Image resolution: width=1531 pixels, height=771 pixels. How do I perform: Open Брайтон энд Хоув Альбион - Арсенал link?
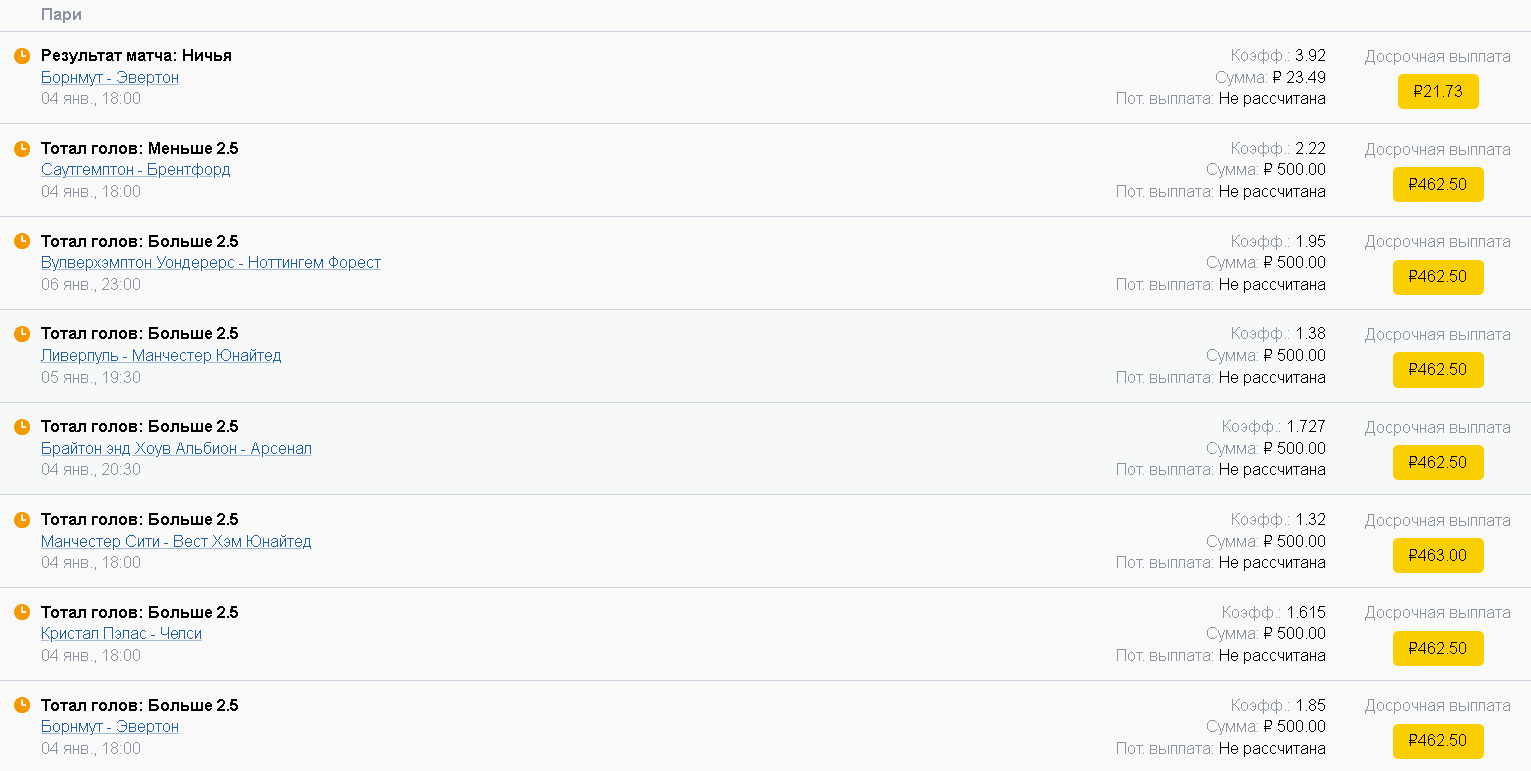(176, 448)
